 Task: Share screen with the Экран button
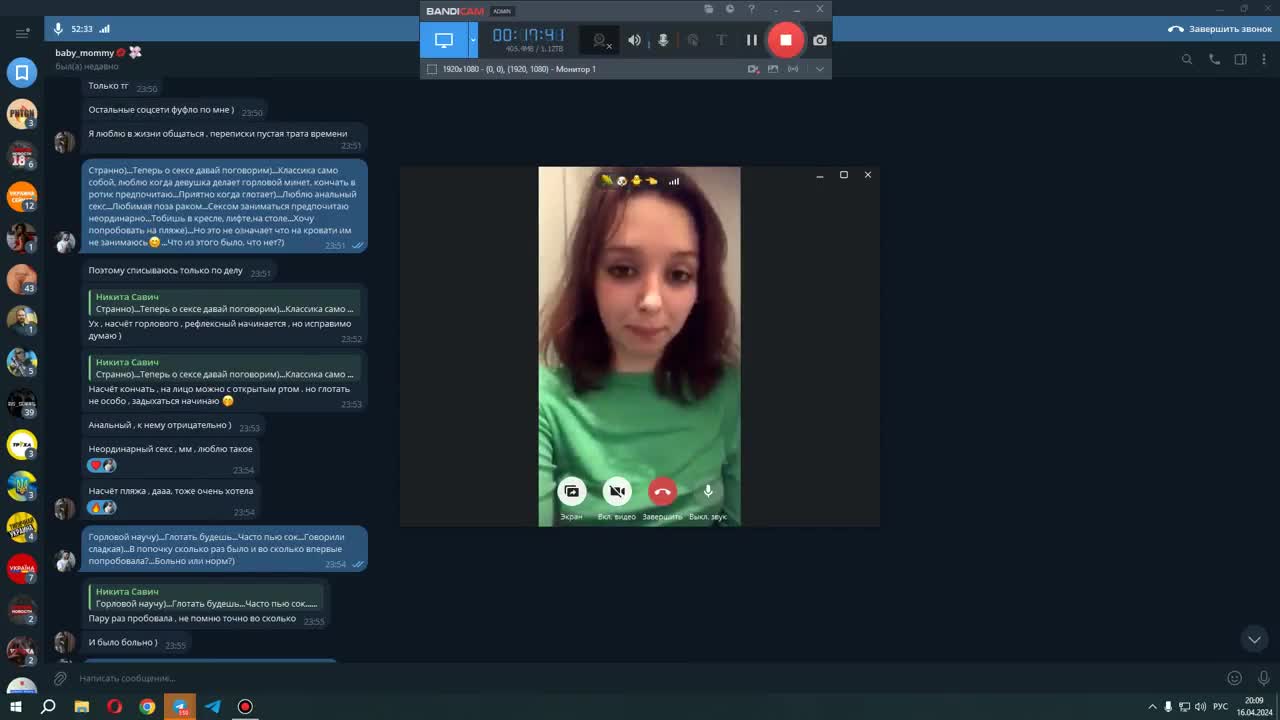pos(571,491)
